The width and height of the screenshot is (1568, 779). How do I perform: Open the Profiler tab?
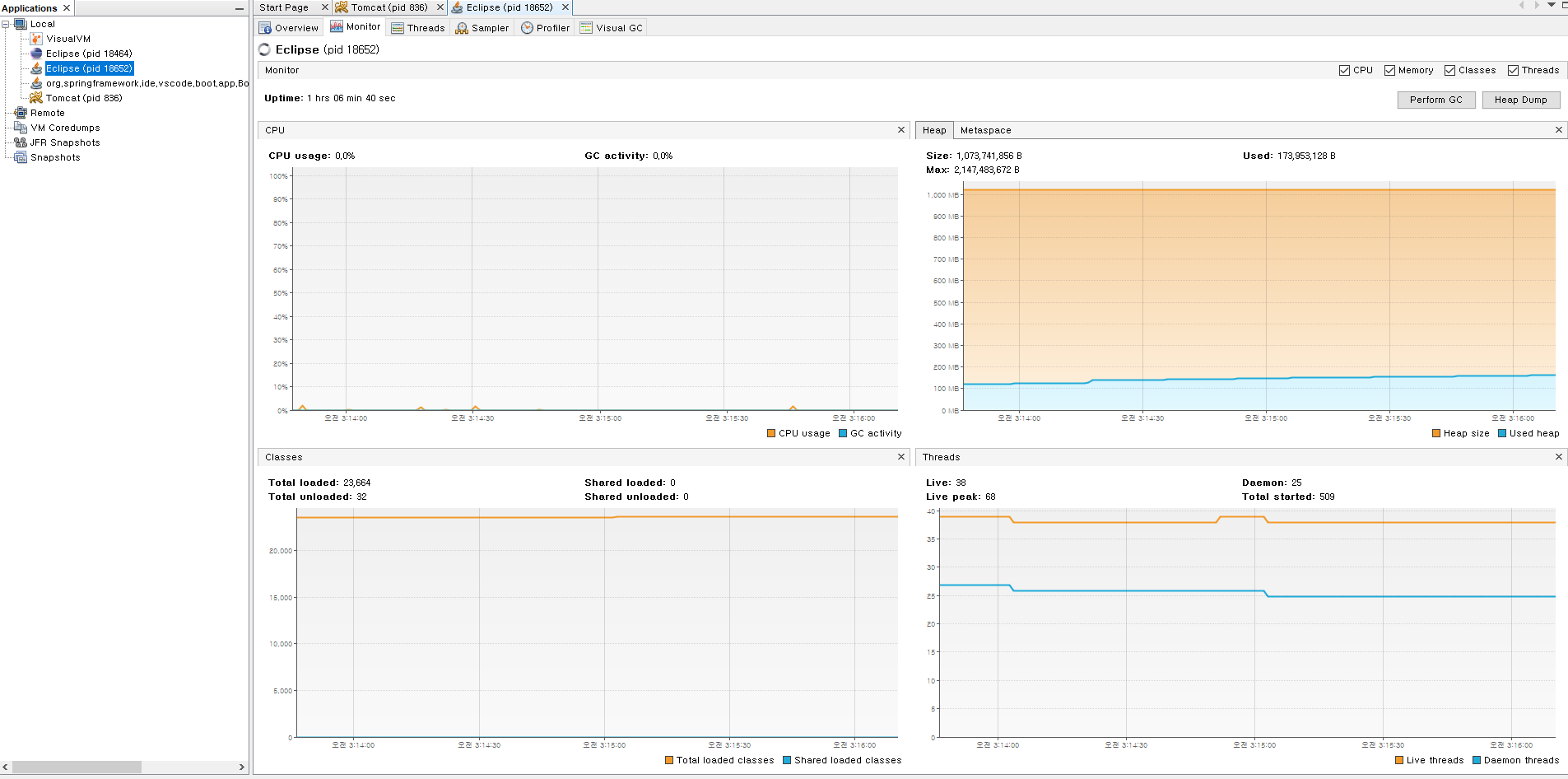point(545,28)
